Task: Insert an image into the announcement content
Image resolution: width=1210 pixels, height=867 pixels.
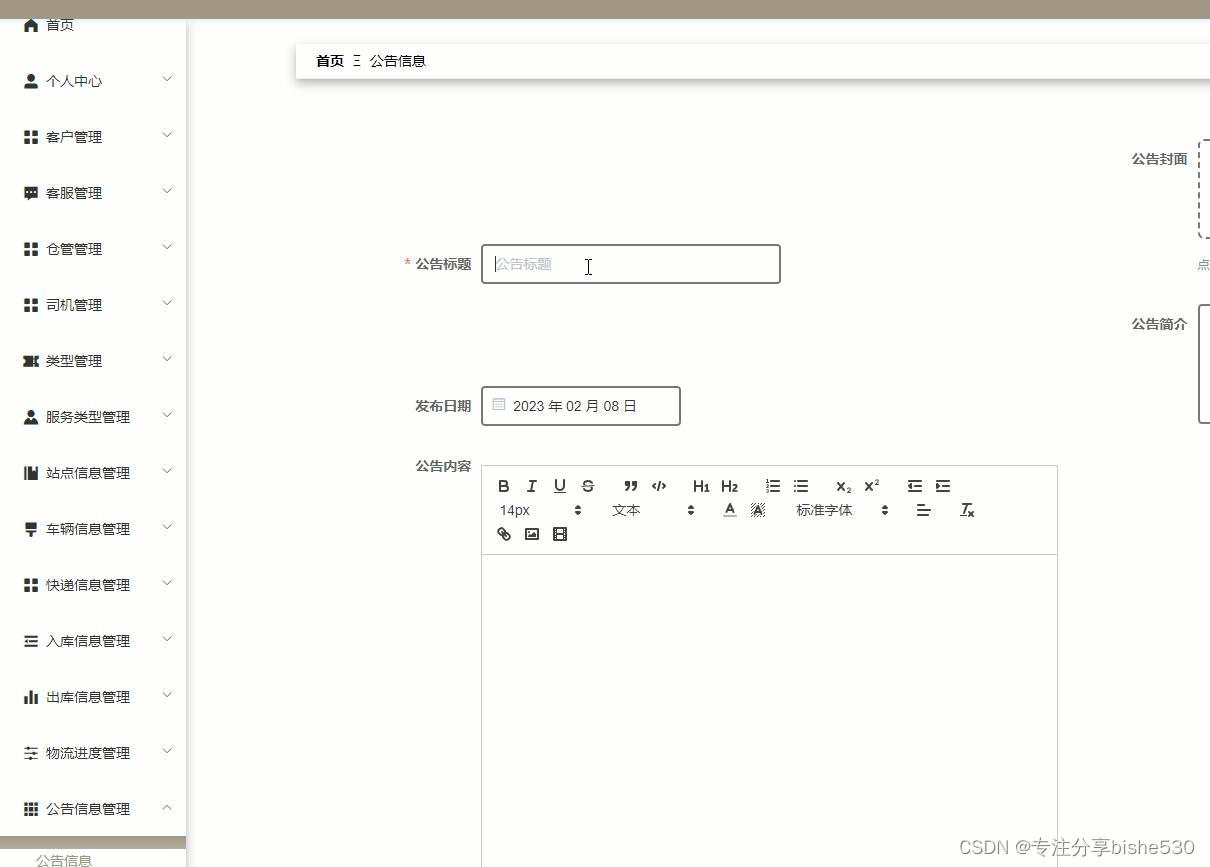Action: [532, 534]
